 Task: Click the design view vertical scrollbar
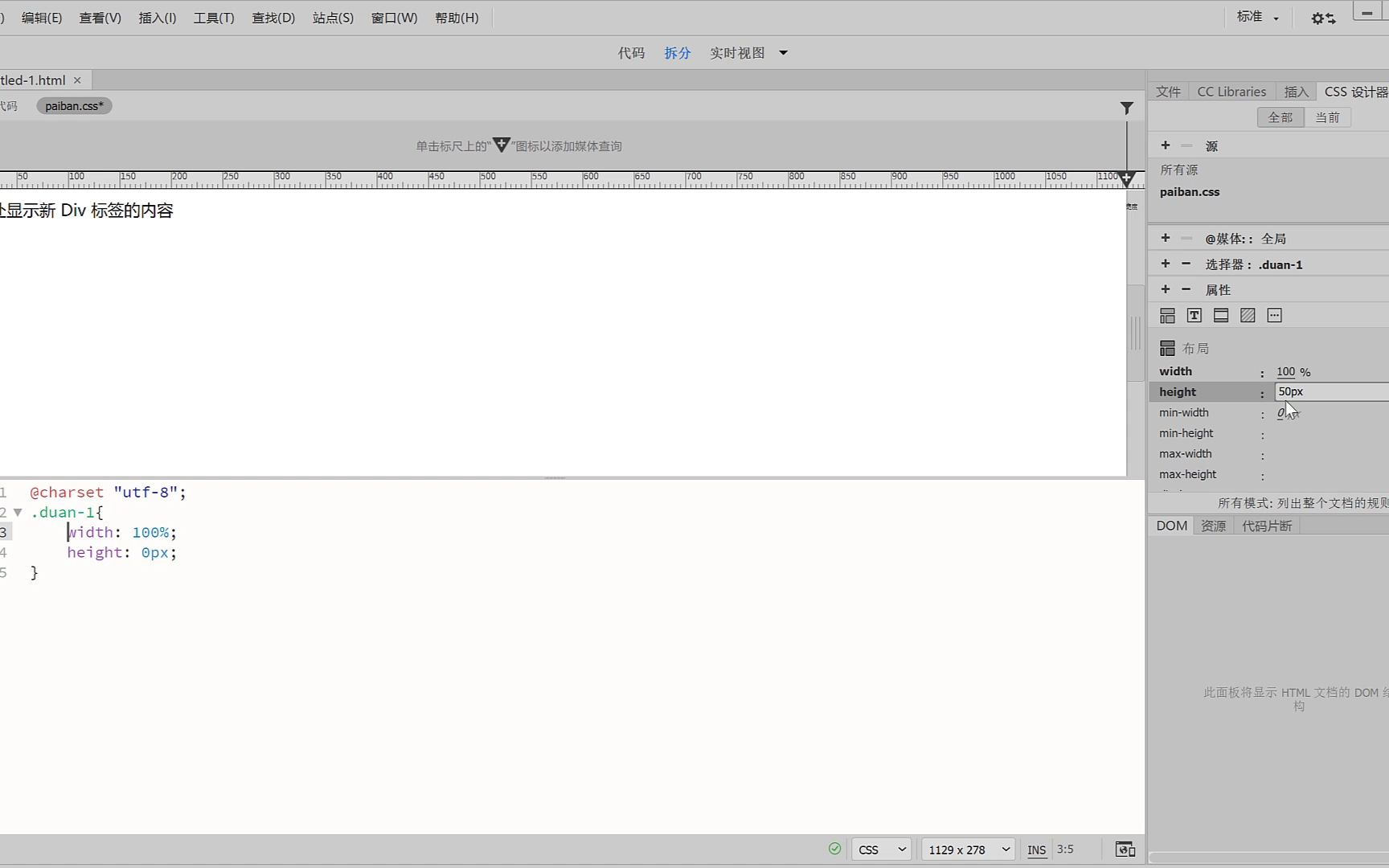tap(1135, 333)
